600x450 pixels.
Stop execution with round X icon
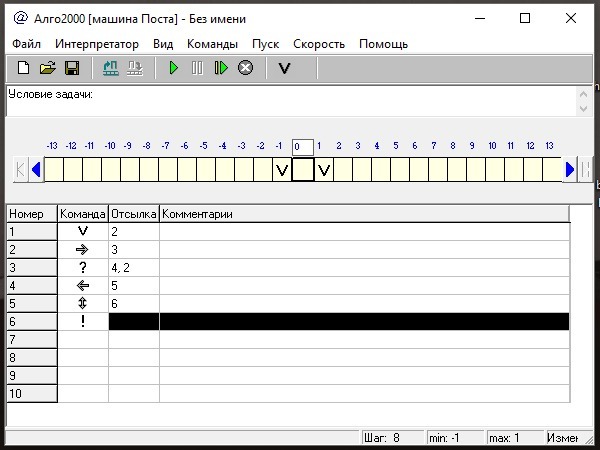245,68
